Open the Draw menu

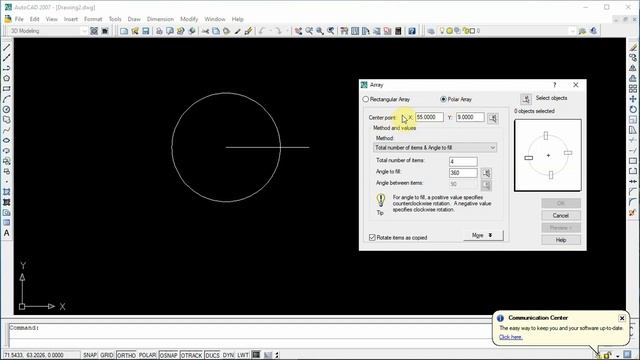[x=134, y=19]
